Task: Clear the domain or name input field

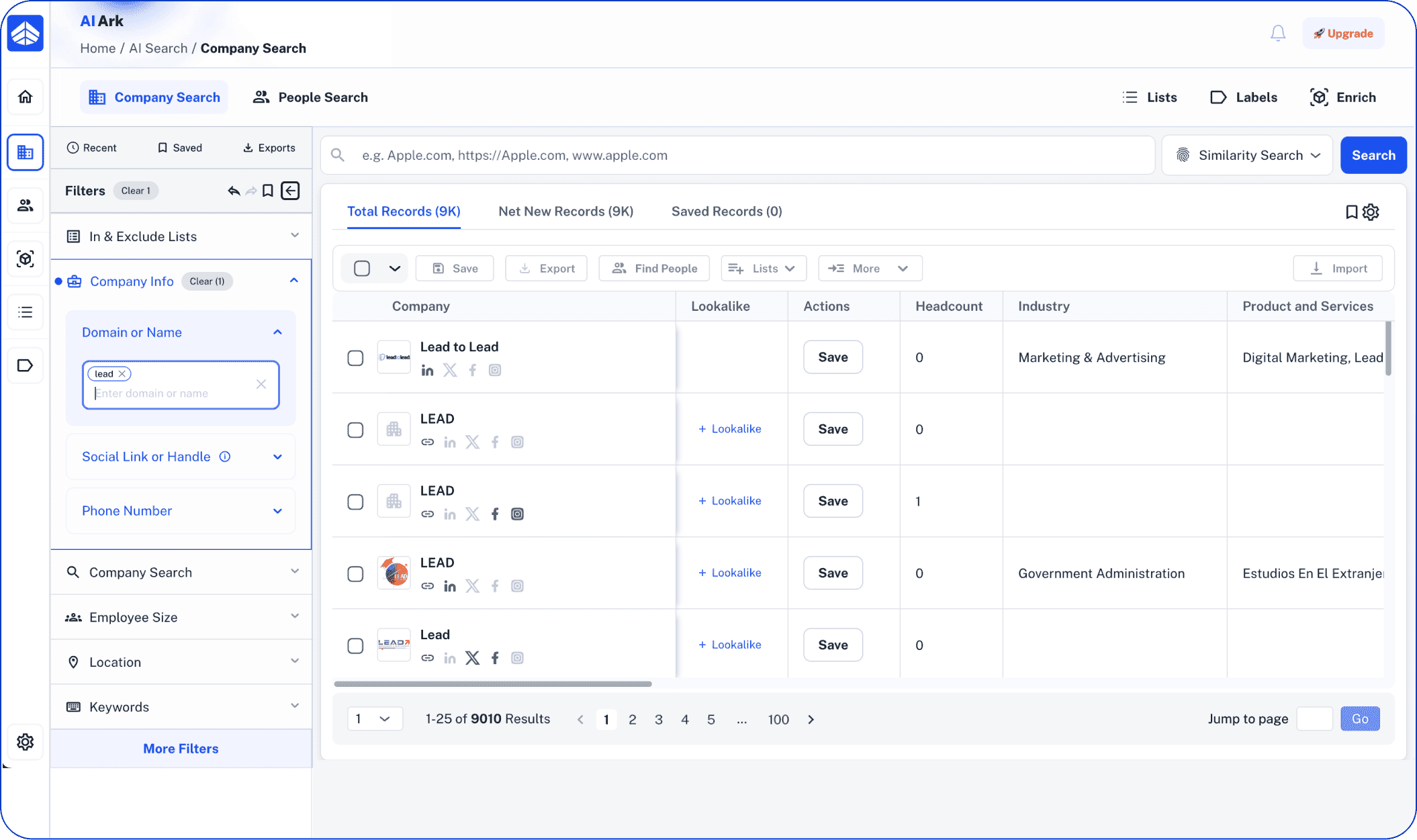Action: coord(261,384)
